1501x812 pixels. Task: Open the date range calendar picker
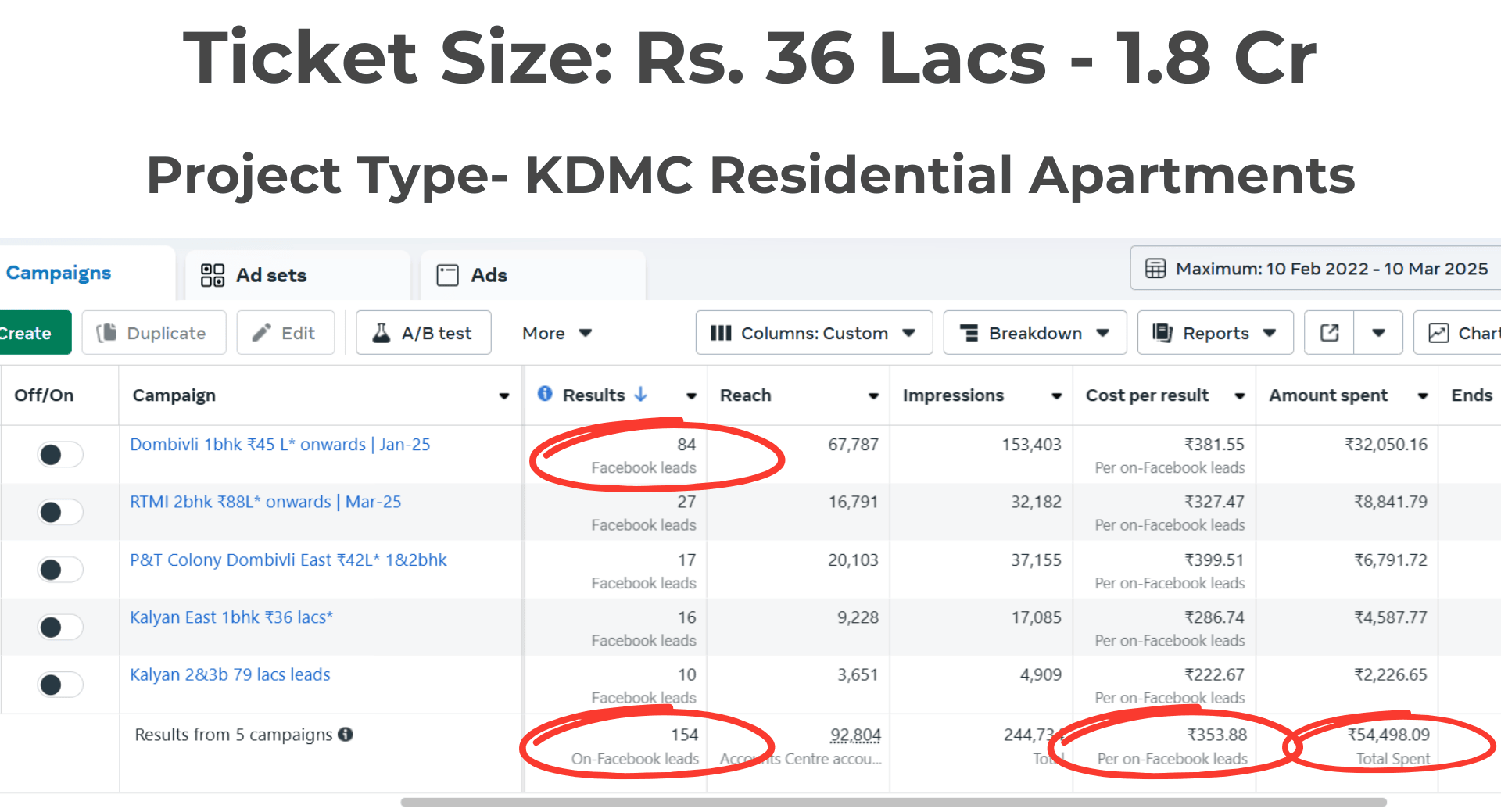pos(1317,269)
